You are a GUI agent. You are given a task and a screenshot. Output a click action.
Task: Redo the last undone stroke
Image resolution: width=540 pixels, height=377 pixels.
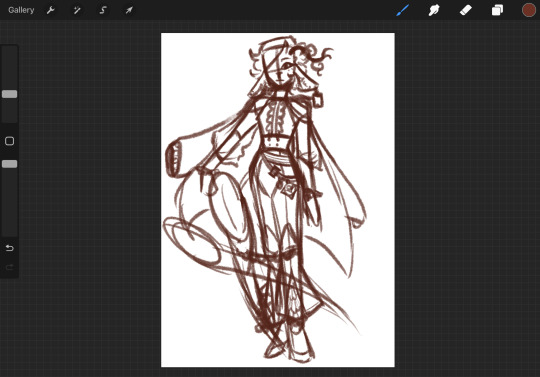pyautogui.click(x=10, y=267)
